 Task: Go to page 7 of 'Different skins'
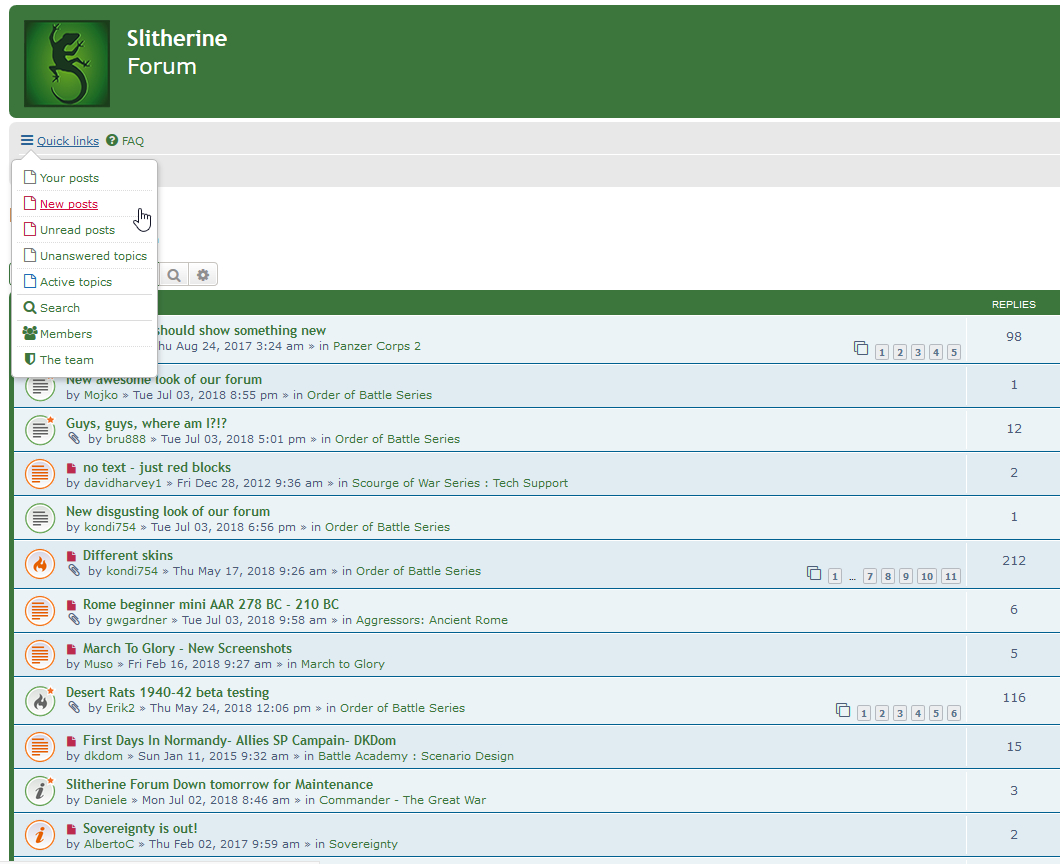click(869, 577)
